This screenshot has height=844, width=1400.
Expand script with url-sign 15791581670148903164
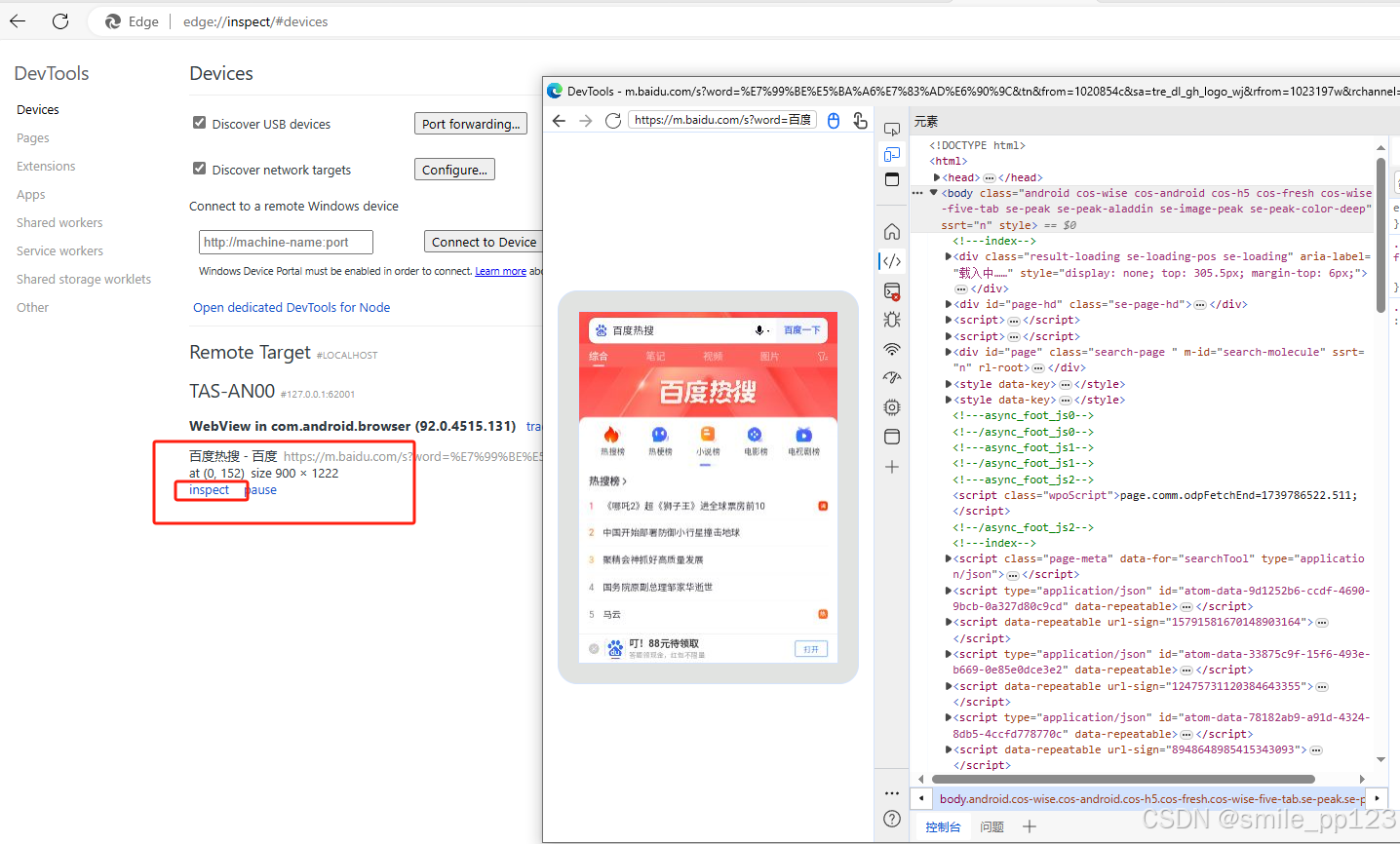[949, 622]
